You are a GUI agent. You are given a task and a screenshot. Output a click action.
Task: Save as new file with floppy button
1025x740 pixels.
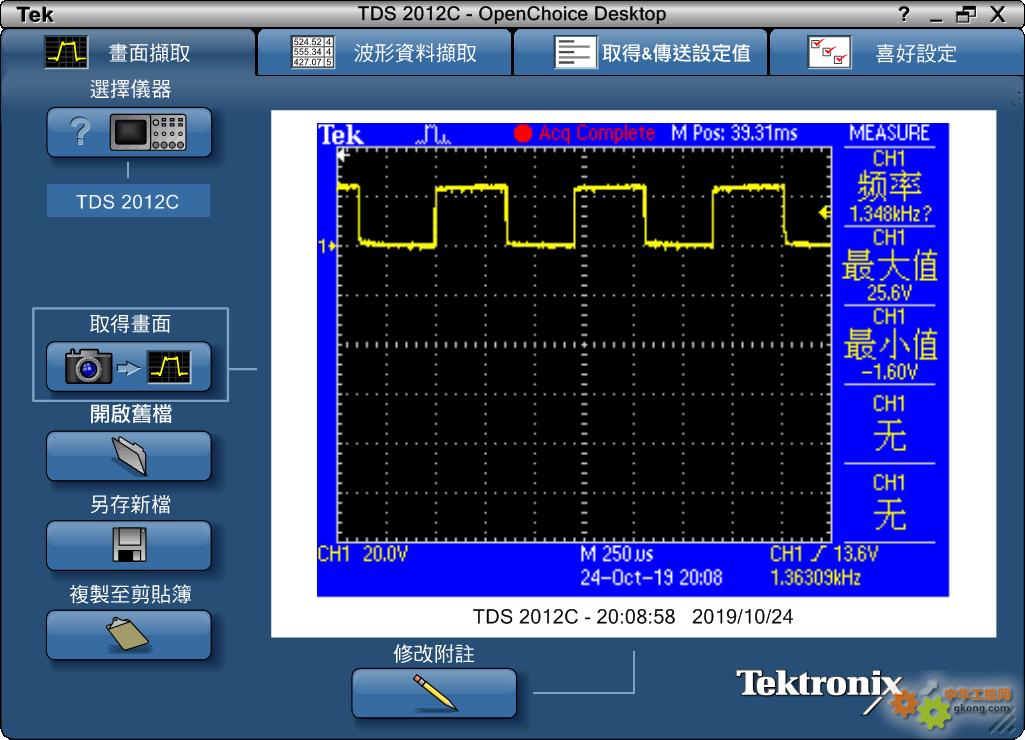point(129,546)
